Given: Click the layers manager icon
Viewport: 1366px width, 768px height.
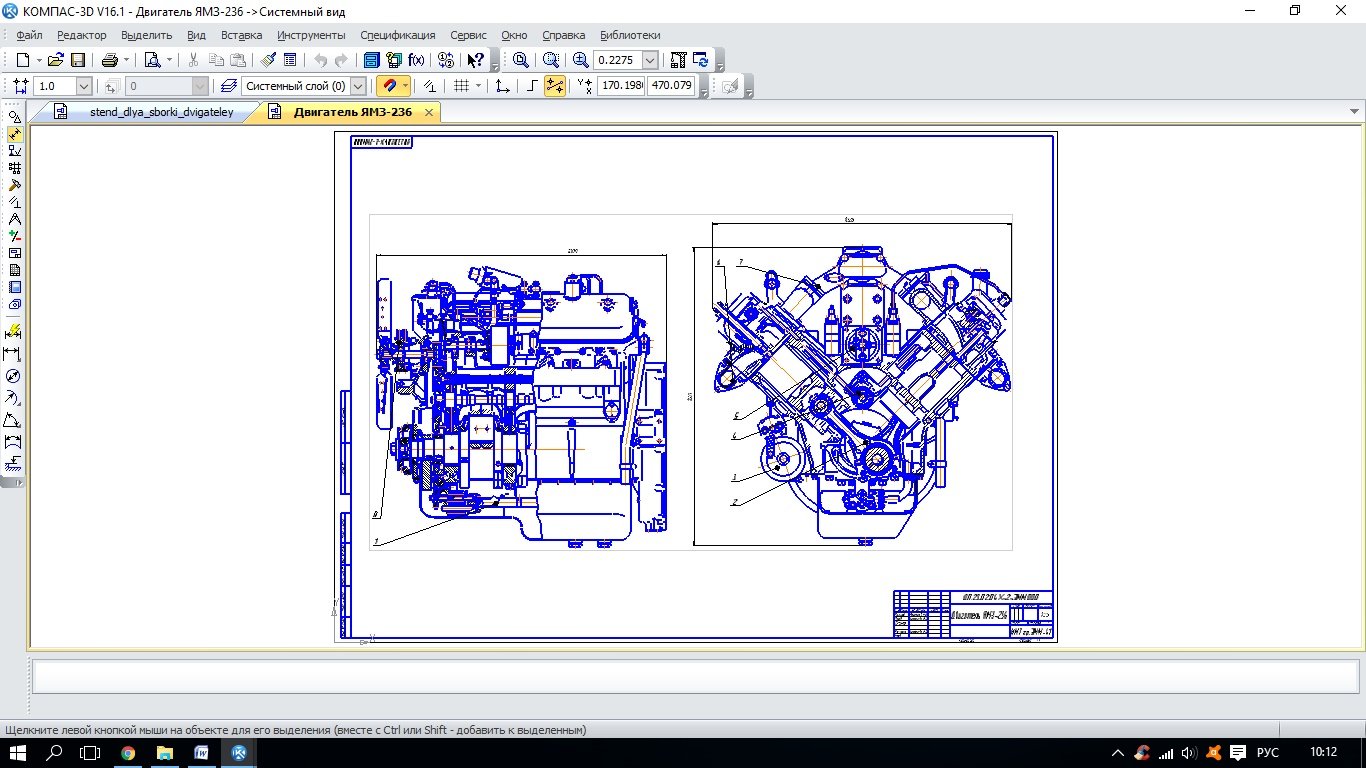Looking at the screenshot, I should pyautogui.click(x=229, y=86).
